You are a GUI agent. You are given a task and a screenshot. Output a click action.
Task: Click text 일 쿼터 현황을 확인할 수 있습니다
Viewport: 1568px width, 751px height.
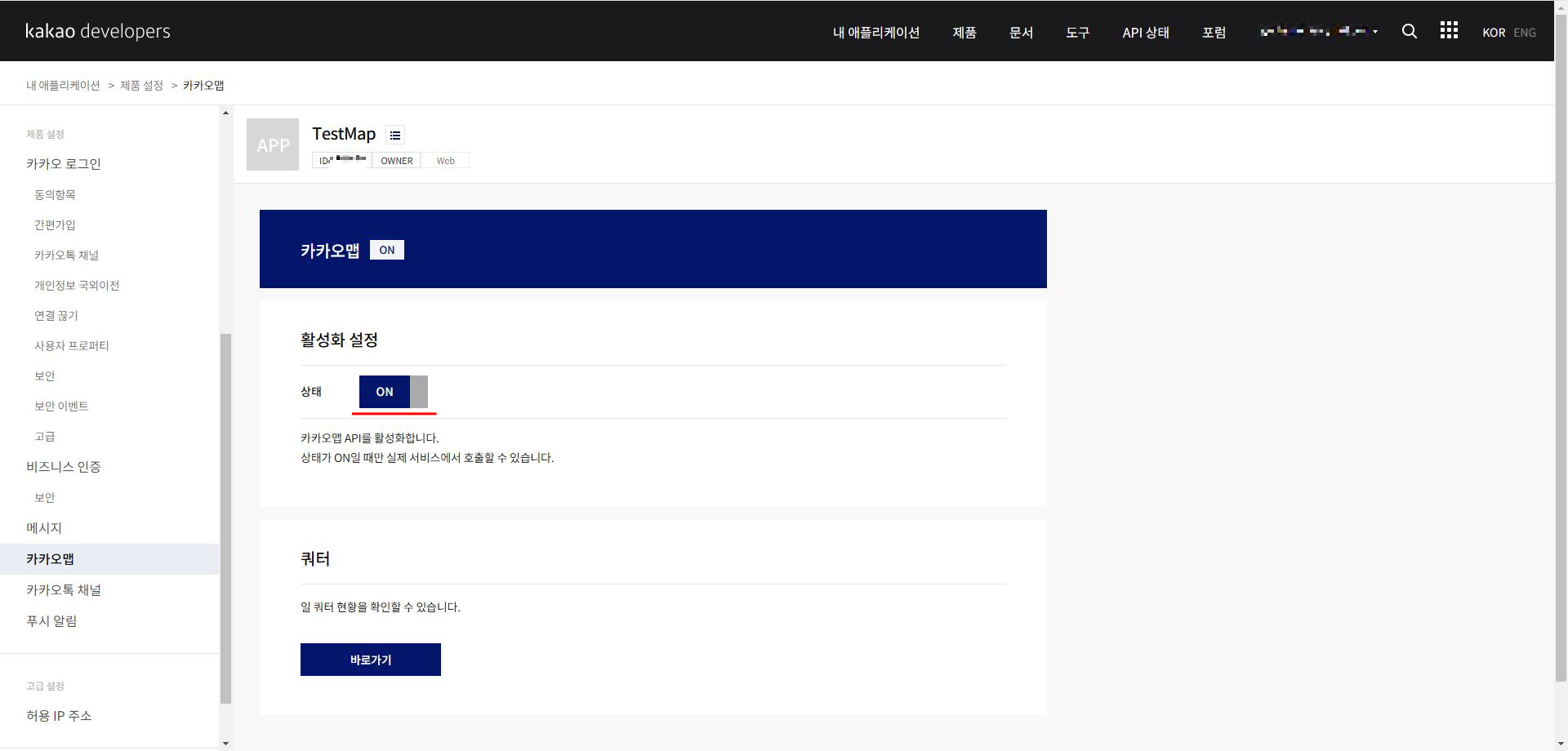click(381, 607)
